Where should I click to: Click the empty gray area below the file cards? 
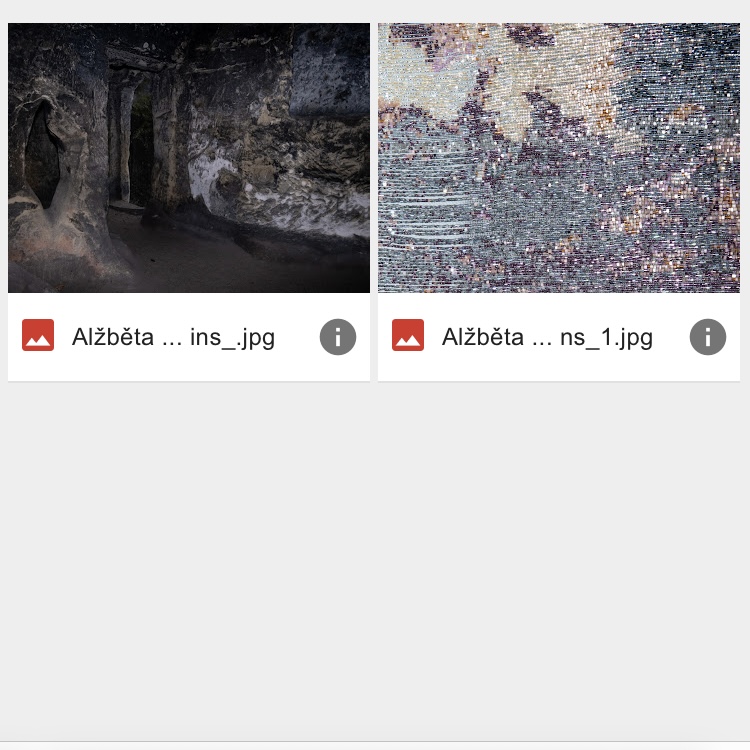(375, 560)
